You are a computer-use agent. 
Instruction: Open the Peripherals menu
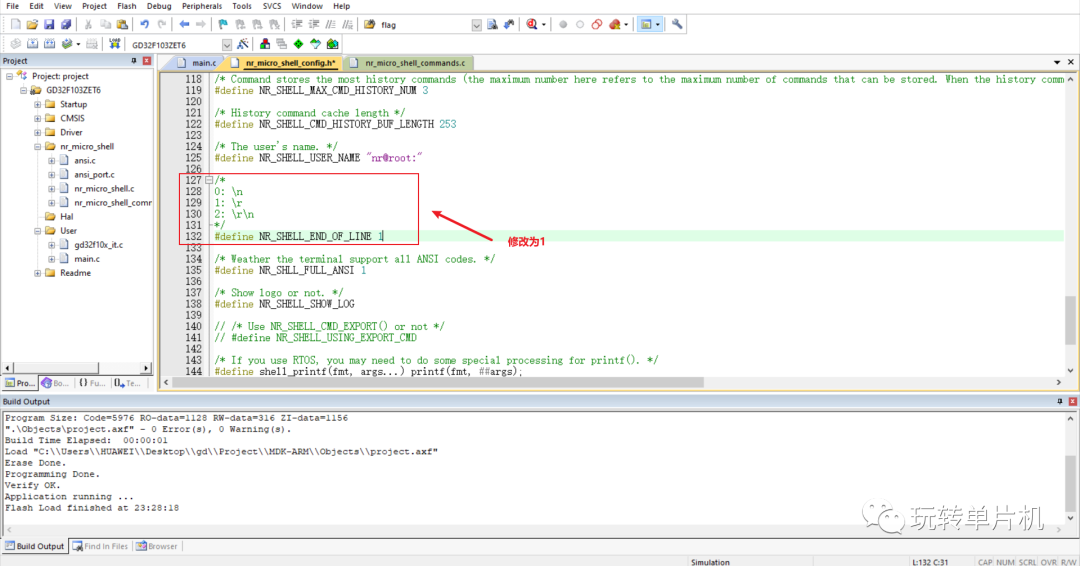(202, 6)
